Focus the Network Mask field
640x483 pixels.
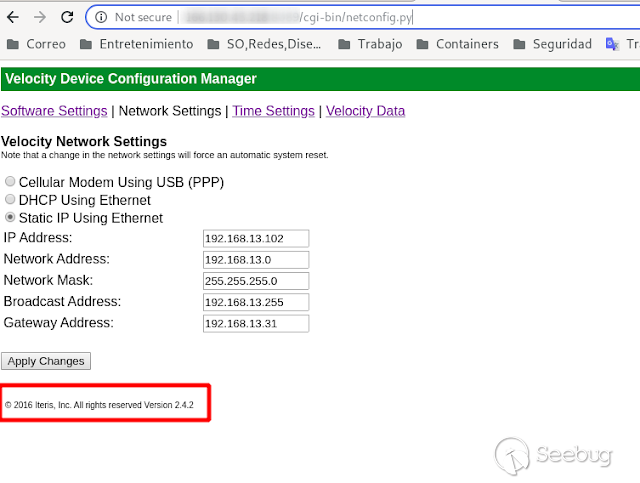(256, 281)
